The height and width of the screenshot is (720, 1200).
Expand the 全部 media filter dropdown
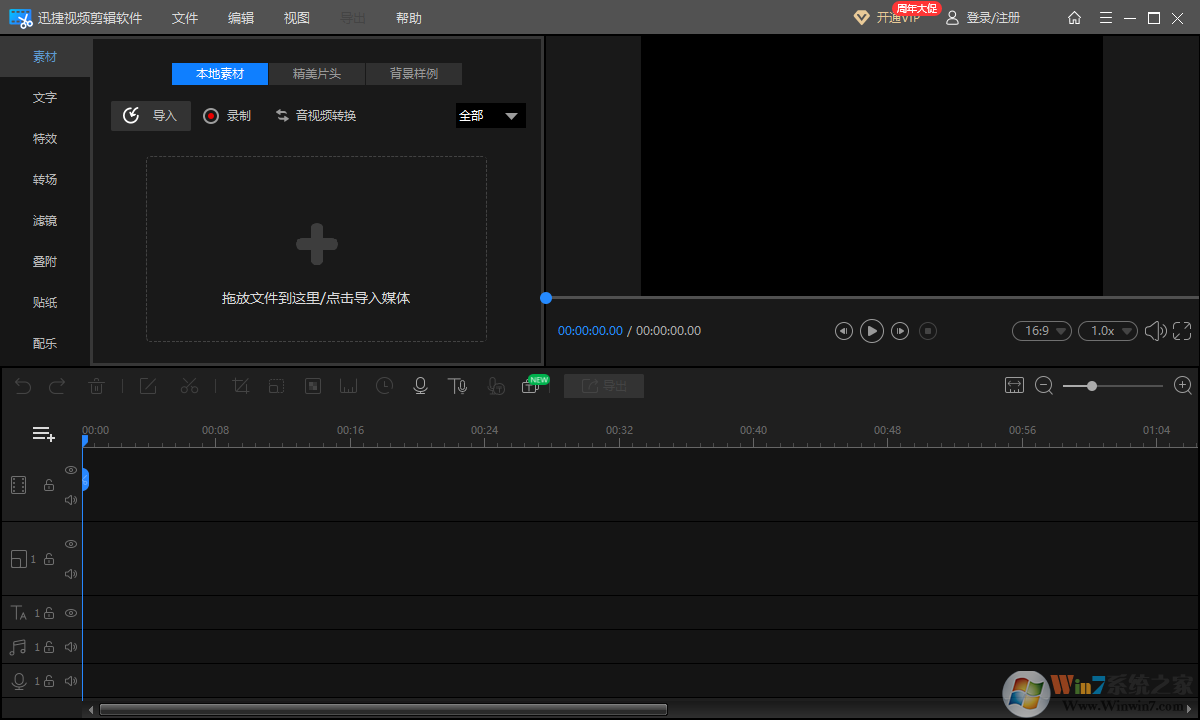[x=490, y=116]
